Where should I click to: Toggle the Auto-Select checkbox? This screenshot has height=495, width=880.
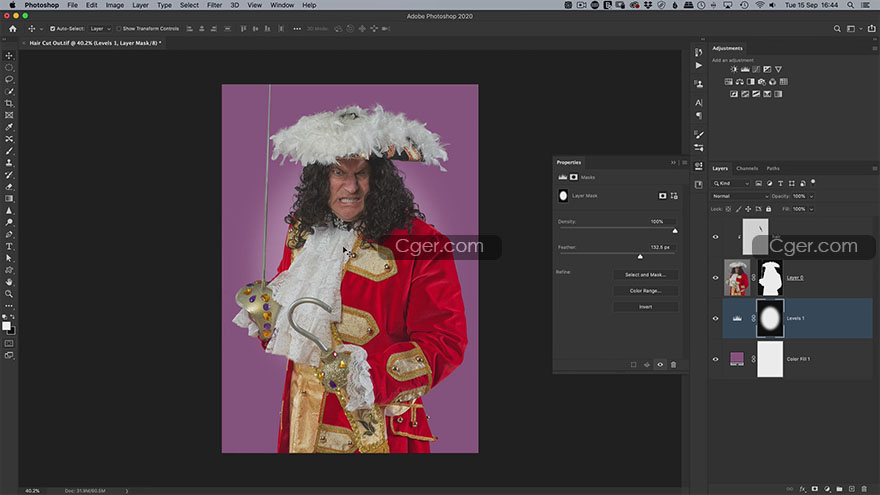52,29
